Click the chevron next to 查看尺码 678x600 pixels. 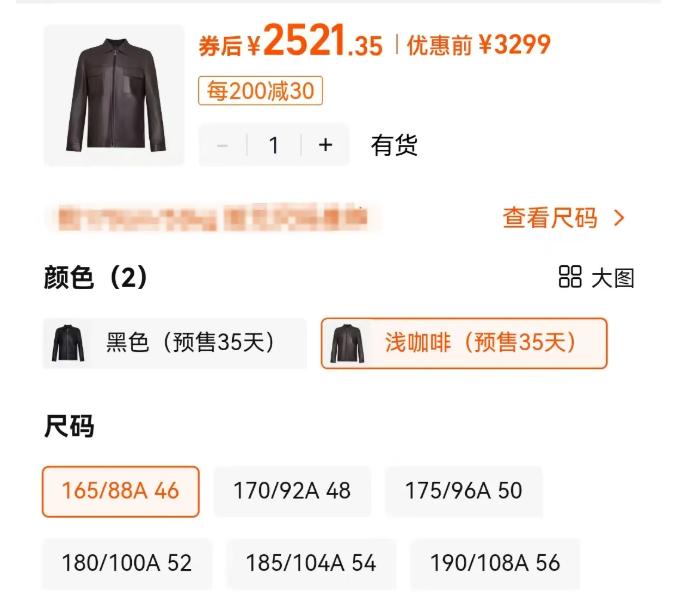[619, 218]
